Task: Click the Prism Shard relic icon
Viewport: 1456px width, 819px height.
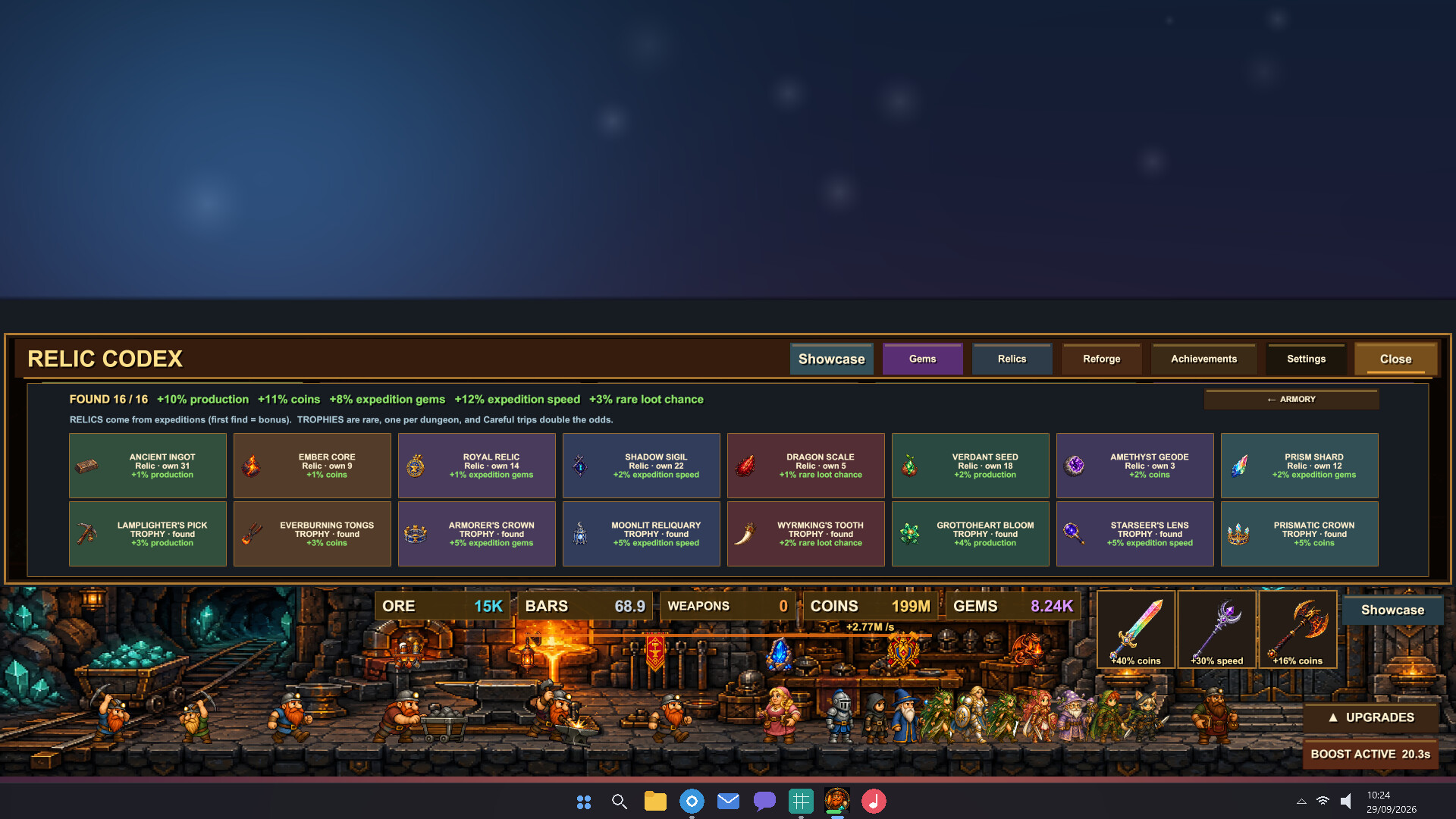Action: tap(1239, 466)
